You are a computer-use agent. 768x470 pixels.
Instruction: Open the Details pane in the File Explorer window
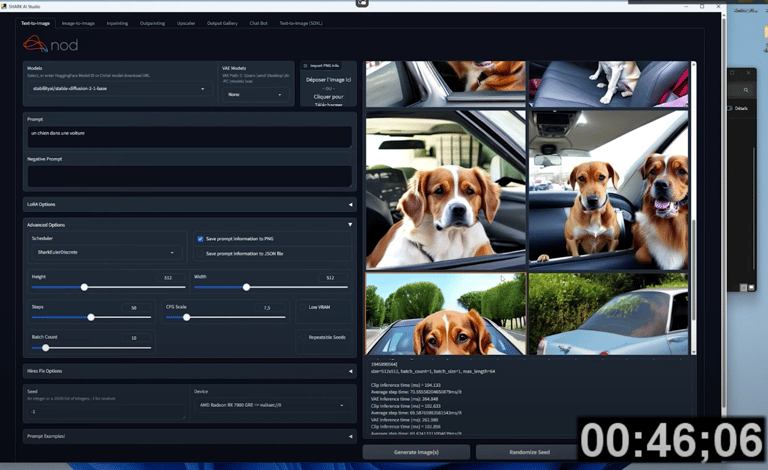coord(738,108)
